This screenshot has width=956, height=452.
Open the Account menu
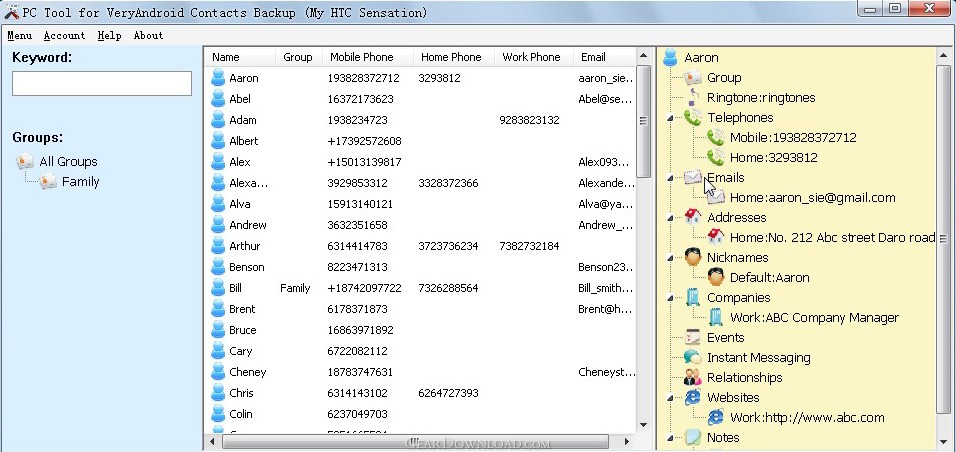(x=65, y=35)
